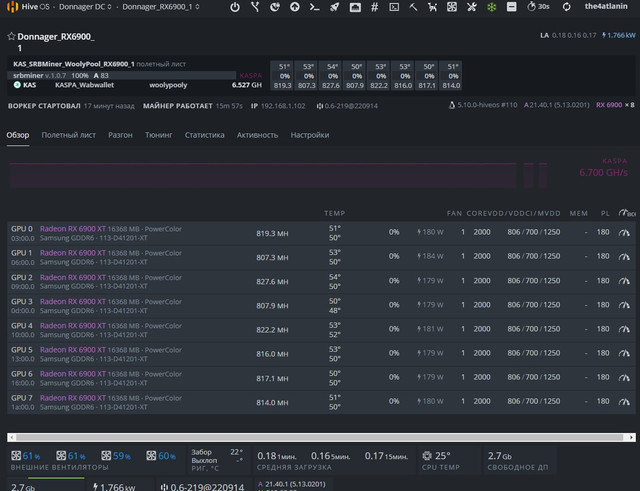The height and width of the screenshot is (491, 640).
Task: Click the refresh arrows icon
Action: [567, 7]
